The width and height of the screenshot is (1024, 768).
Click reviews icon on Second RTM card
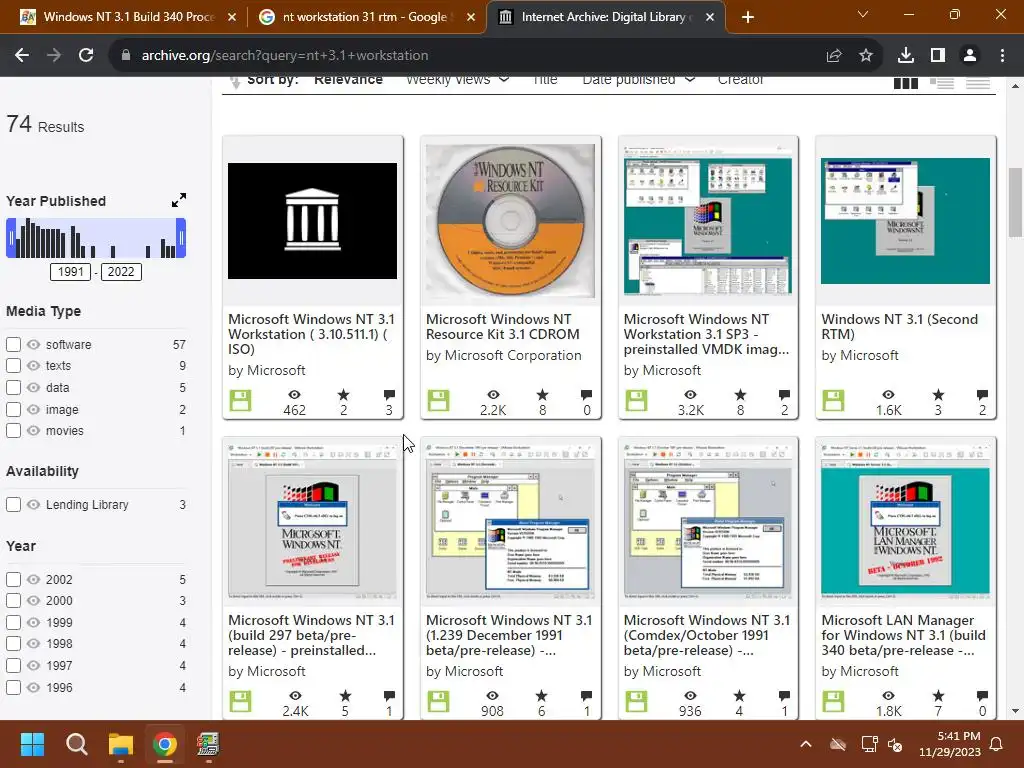coord(982,394)
